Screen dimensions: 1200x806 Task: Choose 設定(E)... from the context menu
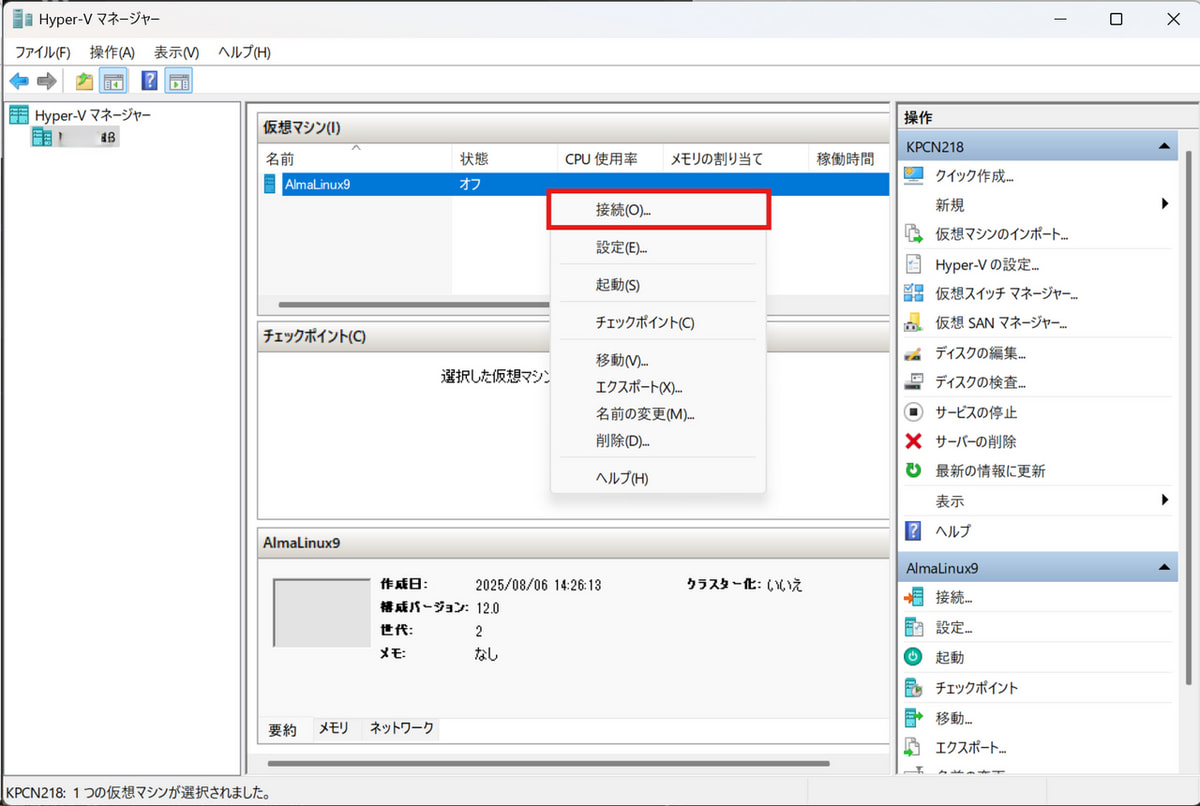621,248
